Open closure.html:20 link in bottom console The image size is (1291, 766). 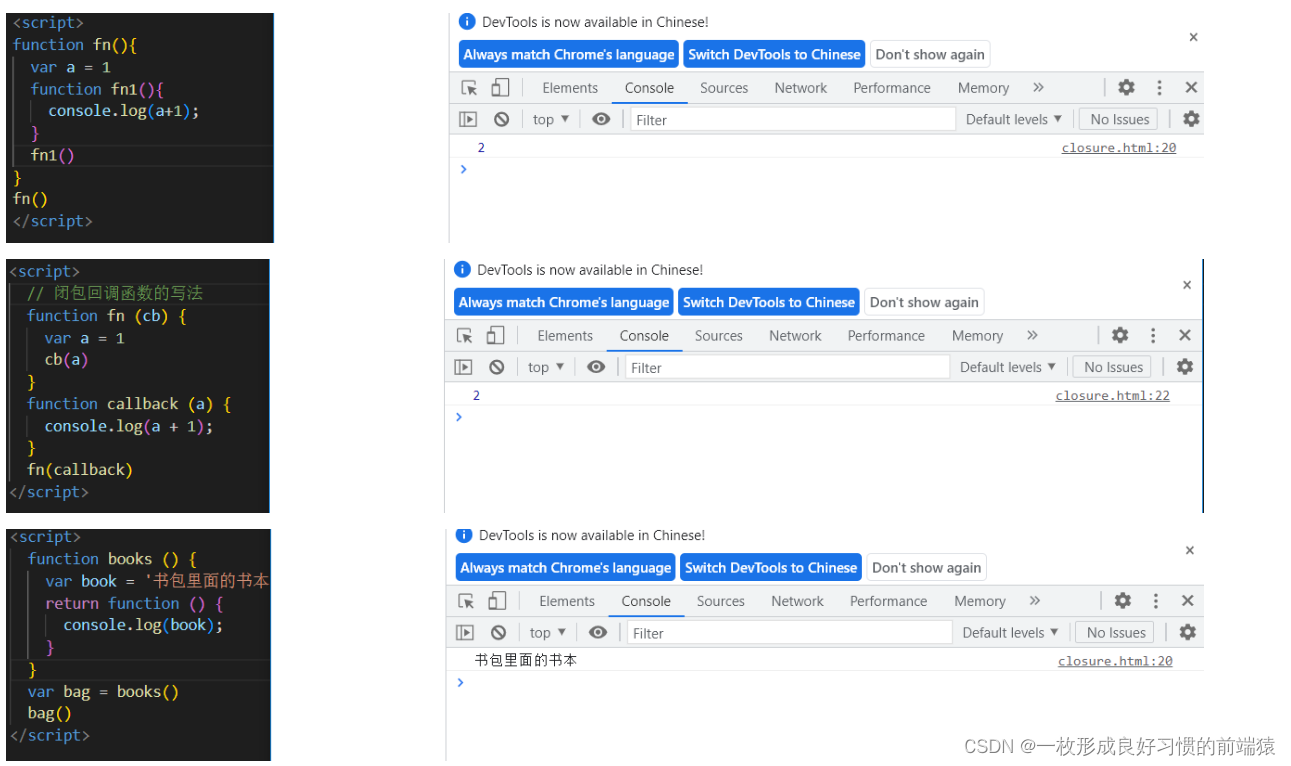[1115, 661]
